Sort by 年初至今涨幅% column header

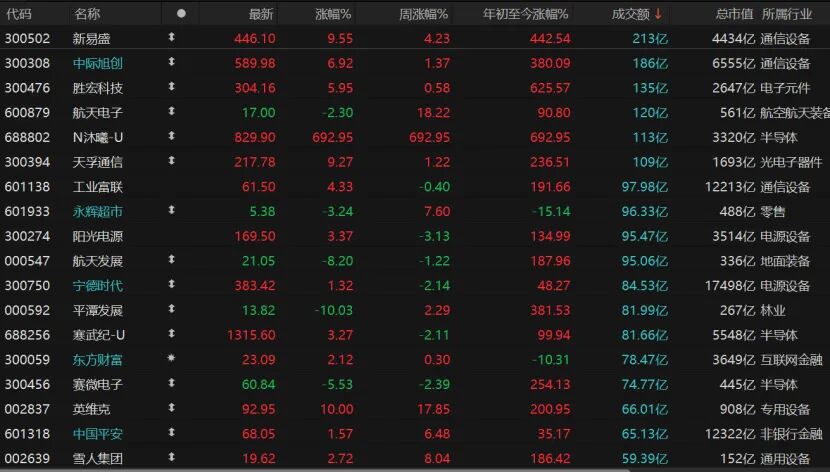click(525, 14)
